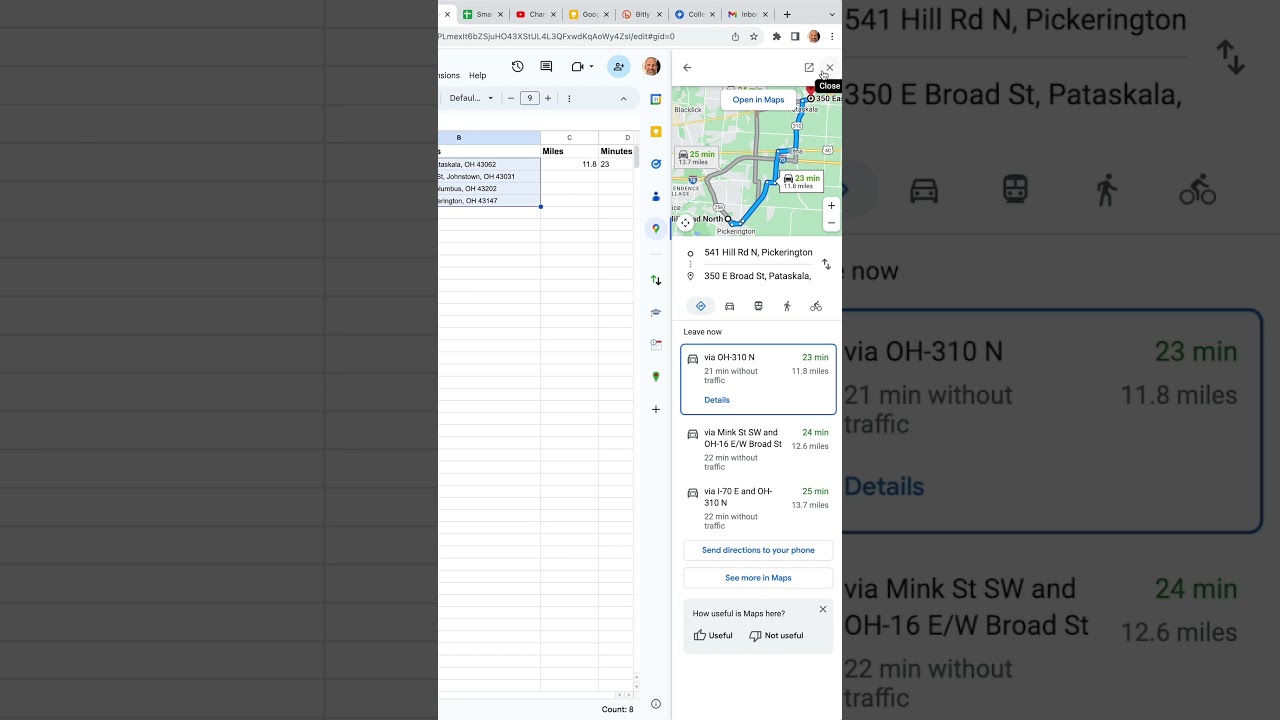The image size is (1280, 720).
Task: Select cycling travel mode
Action: click(x=816, y=306)
